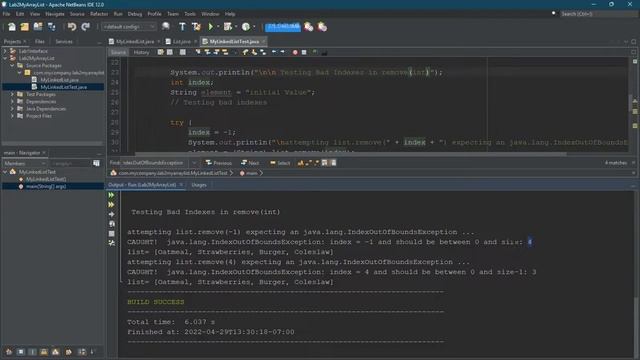Toggle Whole Words in the Find bar

tap(309, 163)
